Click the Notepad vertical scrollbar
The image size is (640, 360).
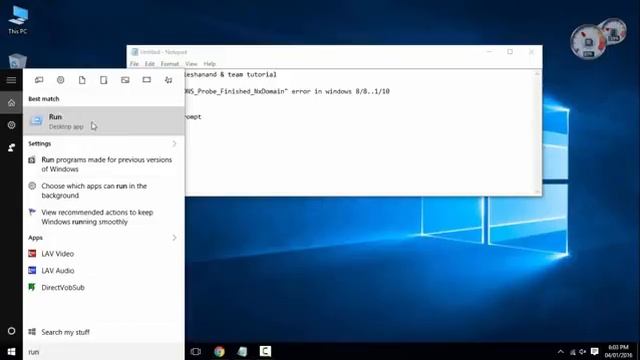pyautogui.click(x=538, y=132)
